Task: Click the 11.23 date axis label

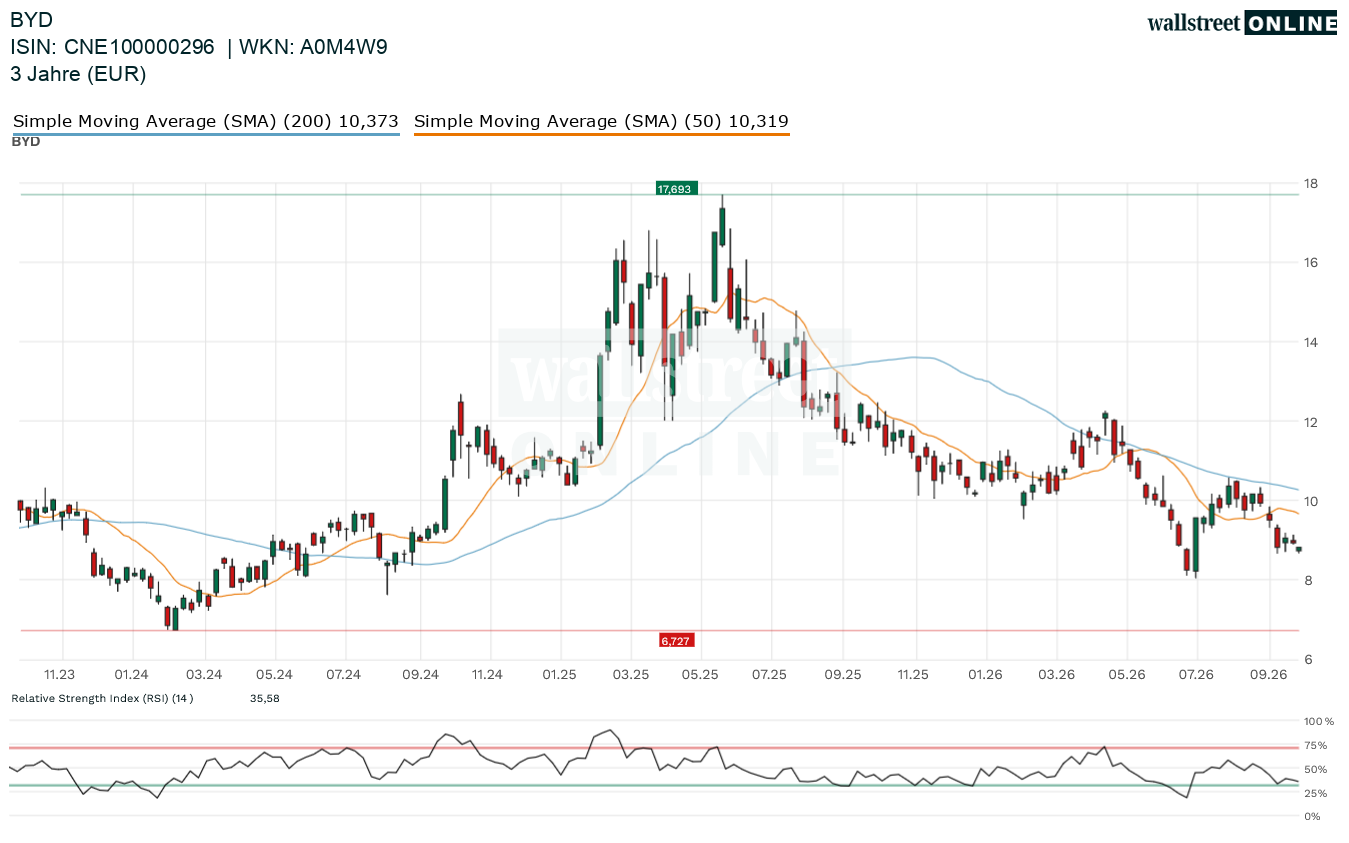Action: click(60, 675)
